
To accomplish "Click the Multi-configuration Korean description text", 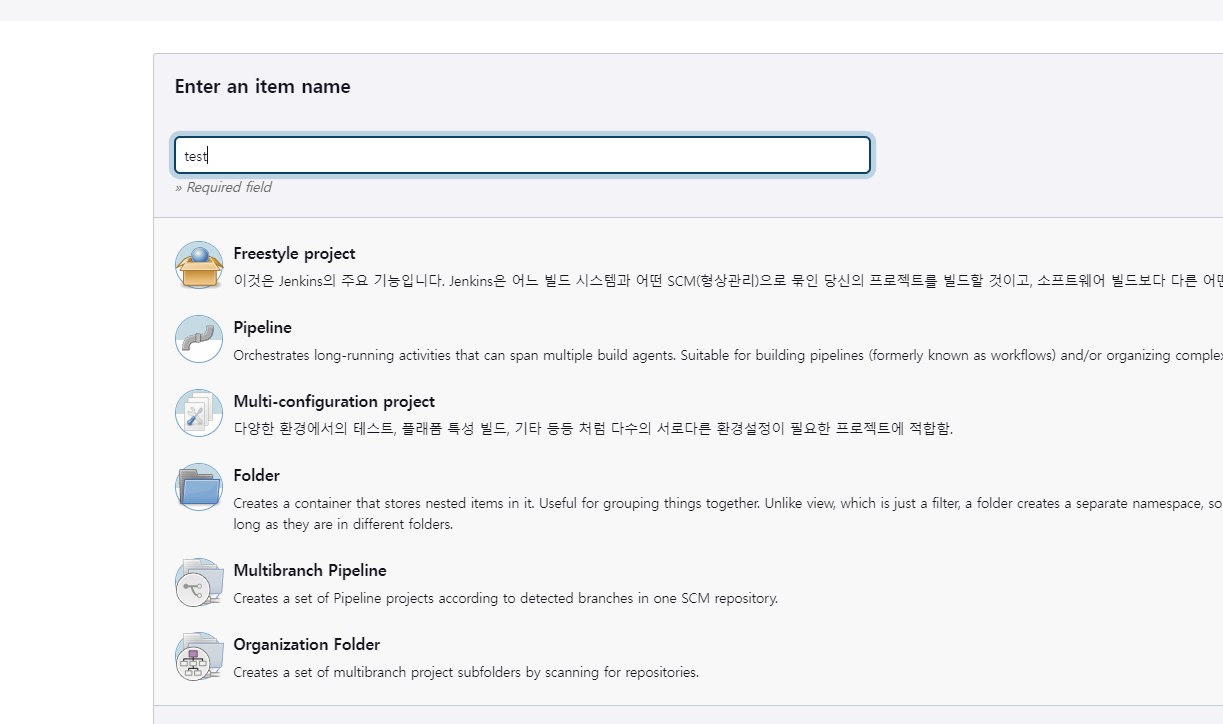I will [593, 429].
